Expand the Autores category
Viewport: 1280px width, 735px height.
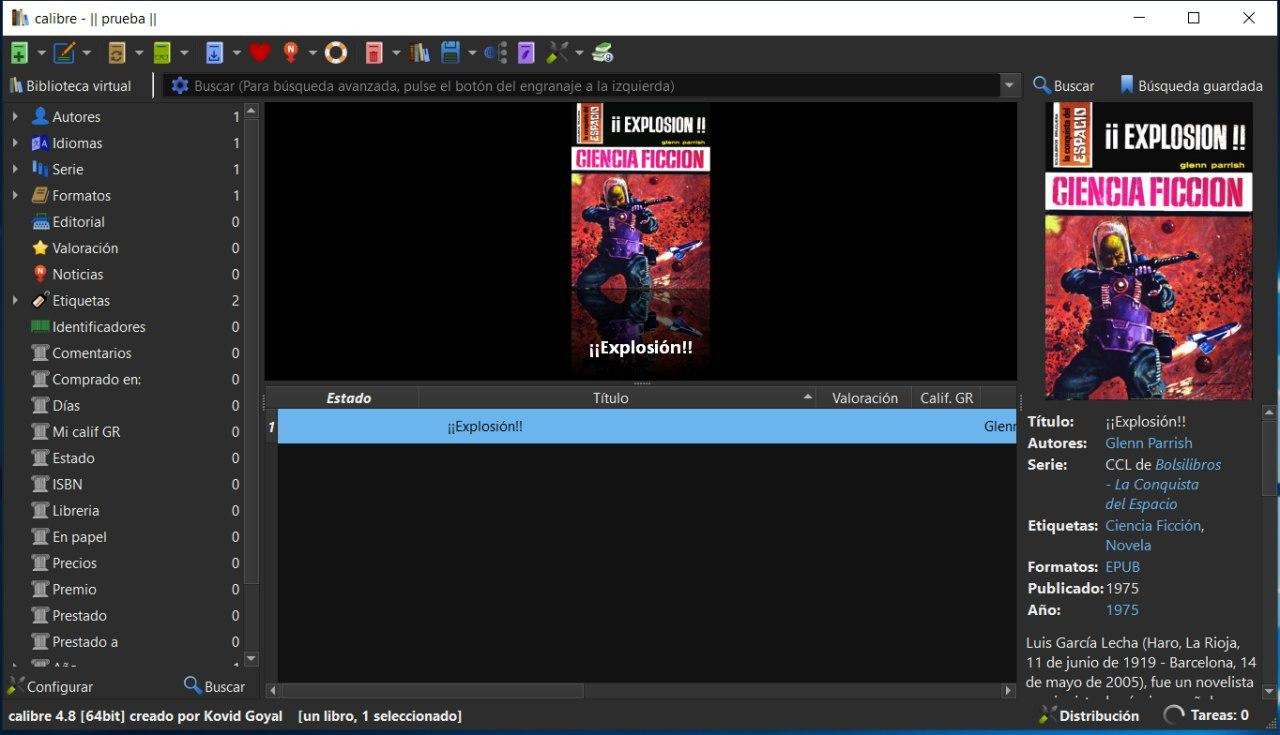[x=15, y=117]
